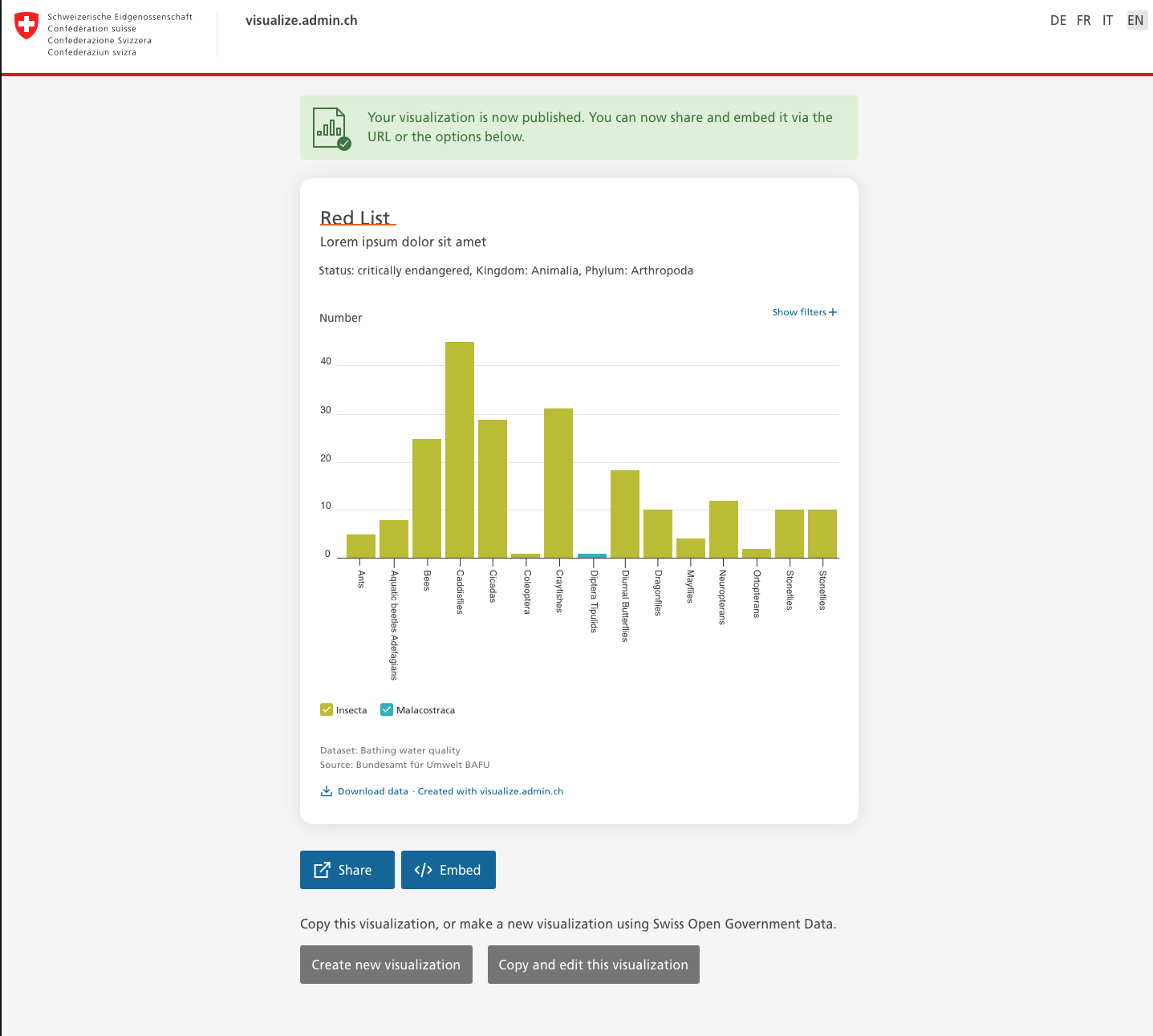Click the Diurnal Butterflies bar

coord(625,514)
